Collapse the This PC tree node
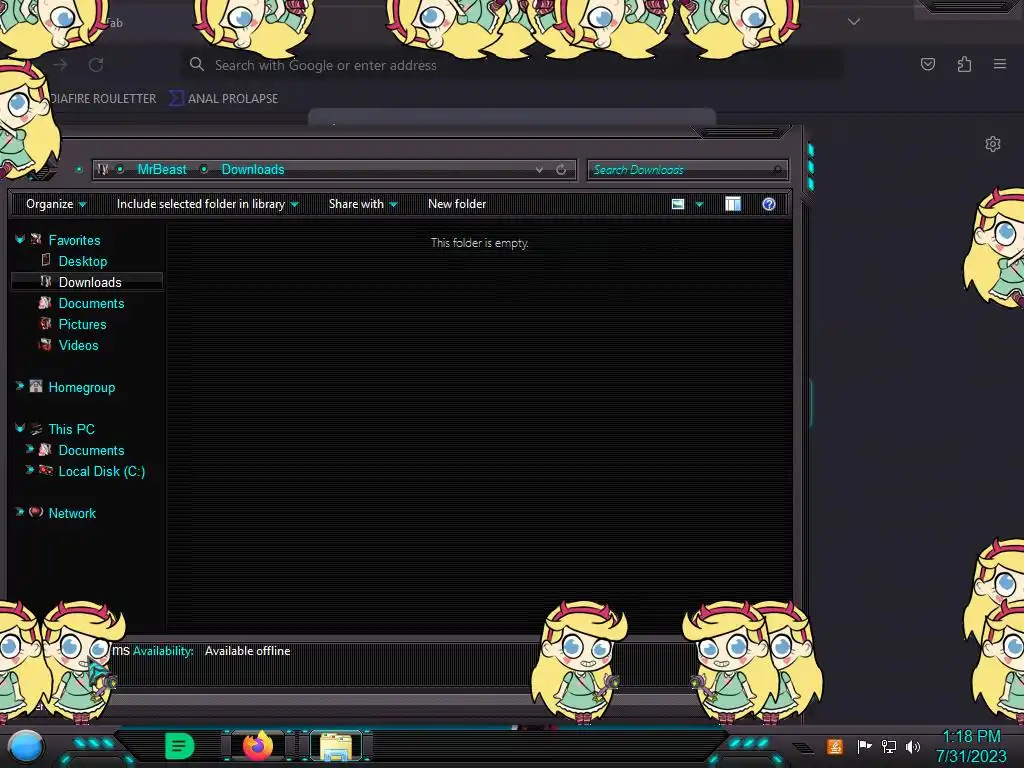 pyautogui.click(x=20, y=428)
